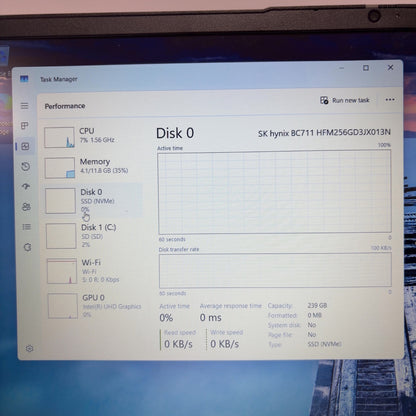Select Disk 0 SSD (NVMe) item
The image size is (416, 416).
tap(93, 201)
